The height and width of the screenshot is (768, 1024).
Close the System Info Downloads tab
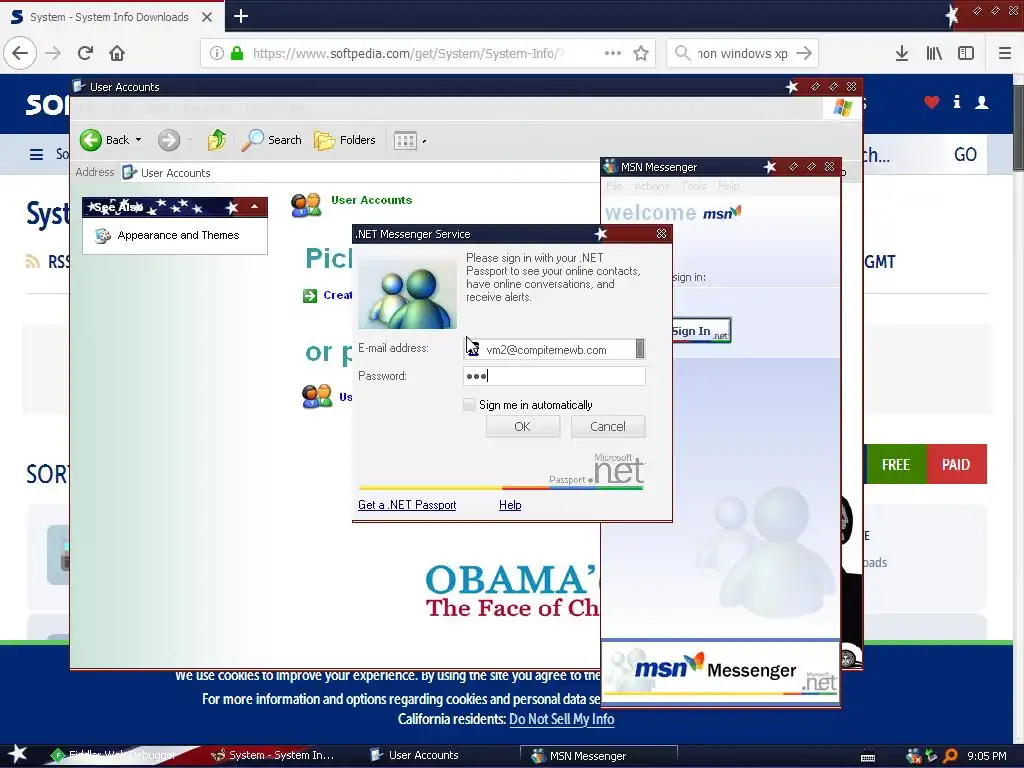[x=207, y=17]
